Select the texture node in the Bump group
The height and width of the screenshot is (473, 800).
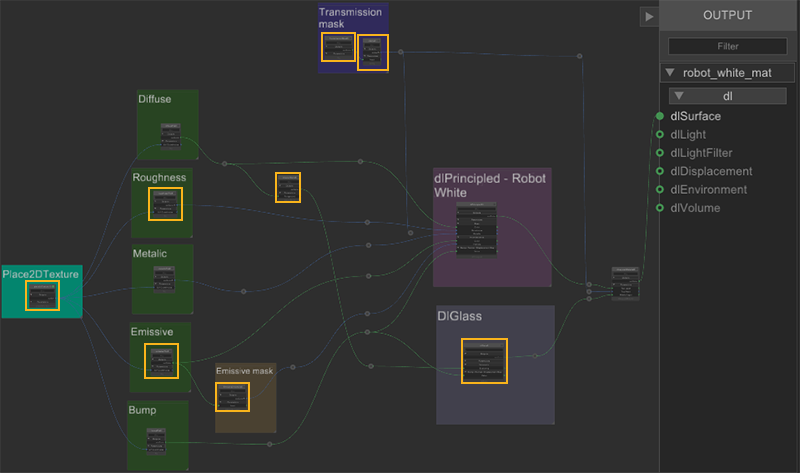[x=157, y=439]
